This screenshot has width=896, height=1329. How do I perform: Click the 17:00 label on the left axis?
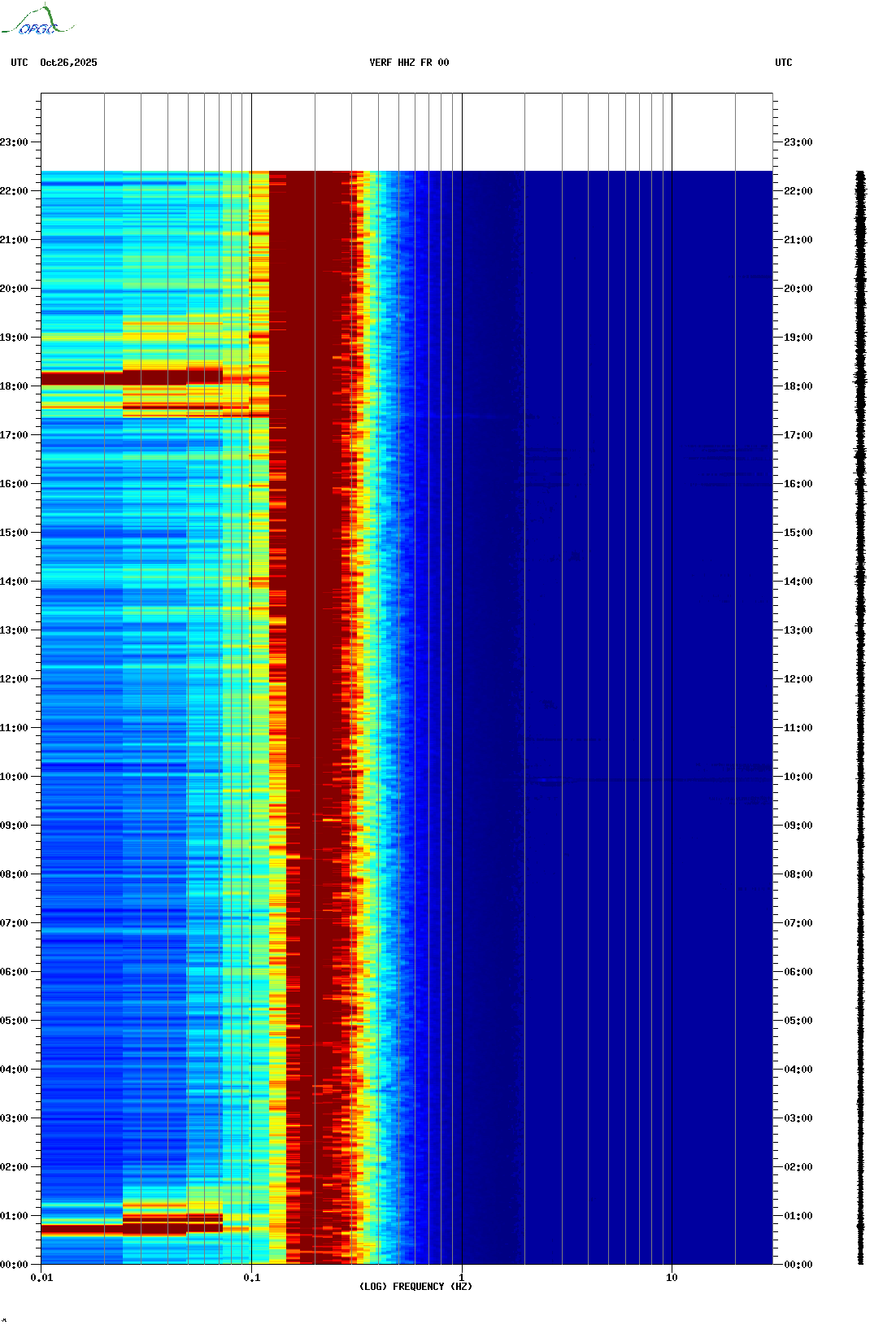point(14,435)
